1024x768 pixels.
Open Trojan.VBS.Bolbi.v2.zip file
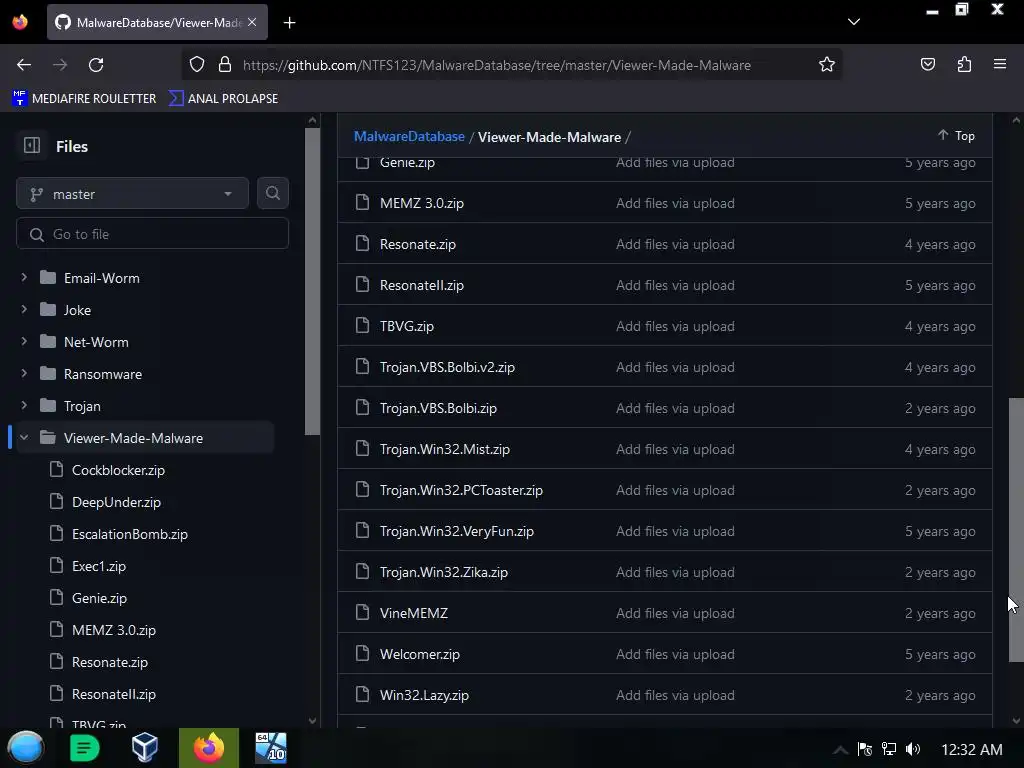tap(447, 367)
